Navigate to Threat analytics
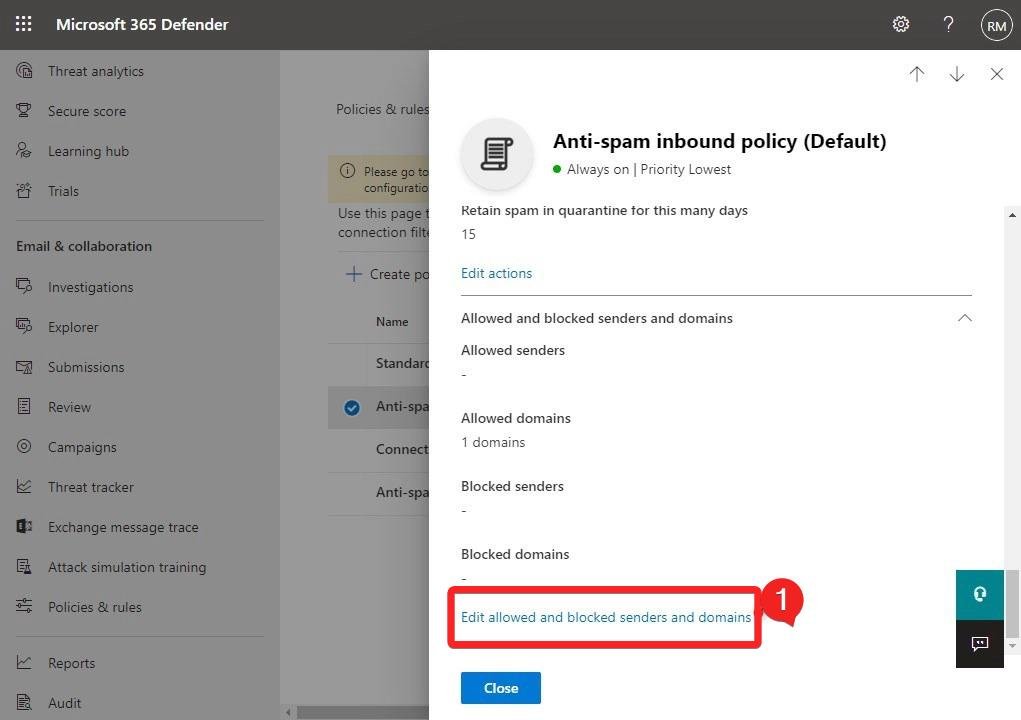Image resolution: width=1021 pixels, height=720 pixels. point(95,71)
